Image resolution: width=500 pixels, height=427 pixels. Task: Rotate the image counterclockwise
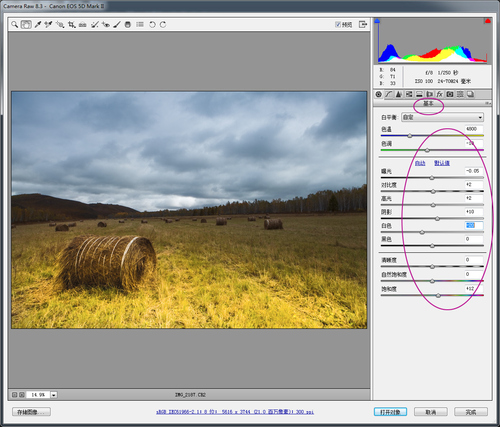(x=152, y=24)
